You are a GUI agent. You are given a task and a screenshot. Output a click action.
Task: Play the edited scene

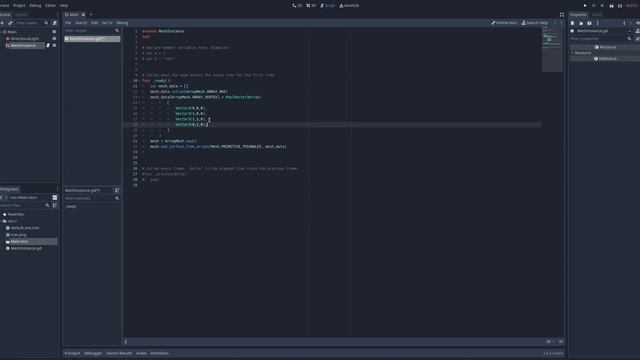pyautogui.click(x=611, y=6)
